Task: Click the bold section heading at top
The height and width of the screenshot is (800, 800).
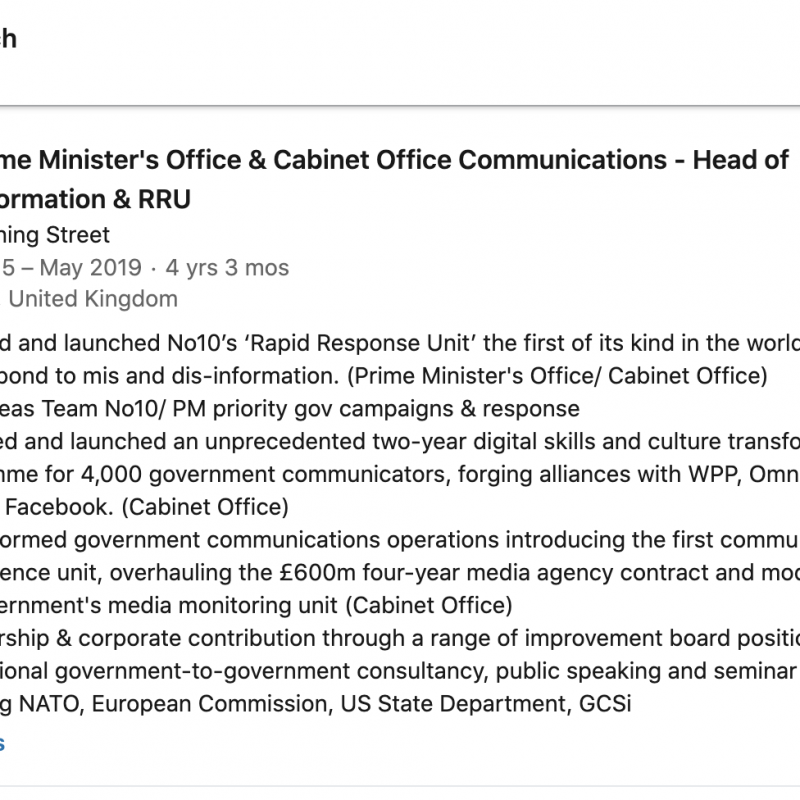Action: tap(8, 40)
